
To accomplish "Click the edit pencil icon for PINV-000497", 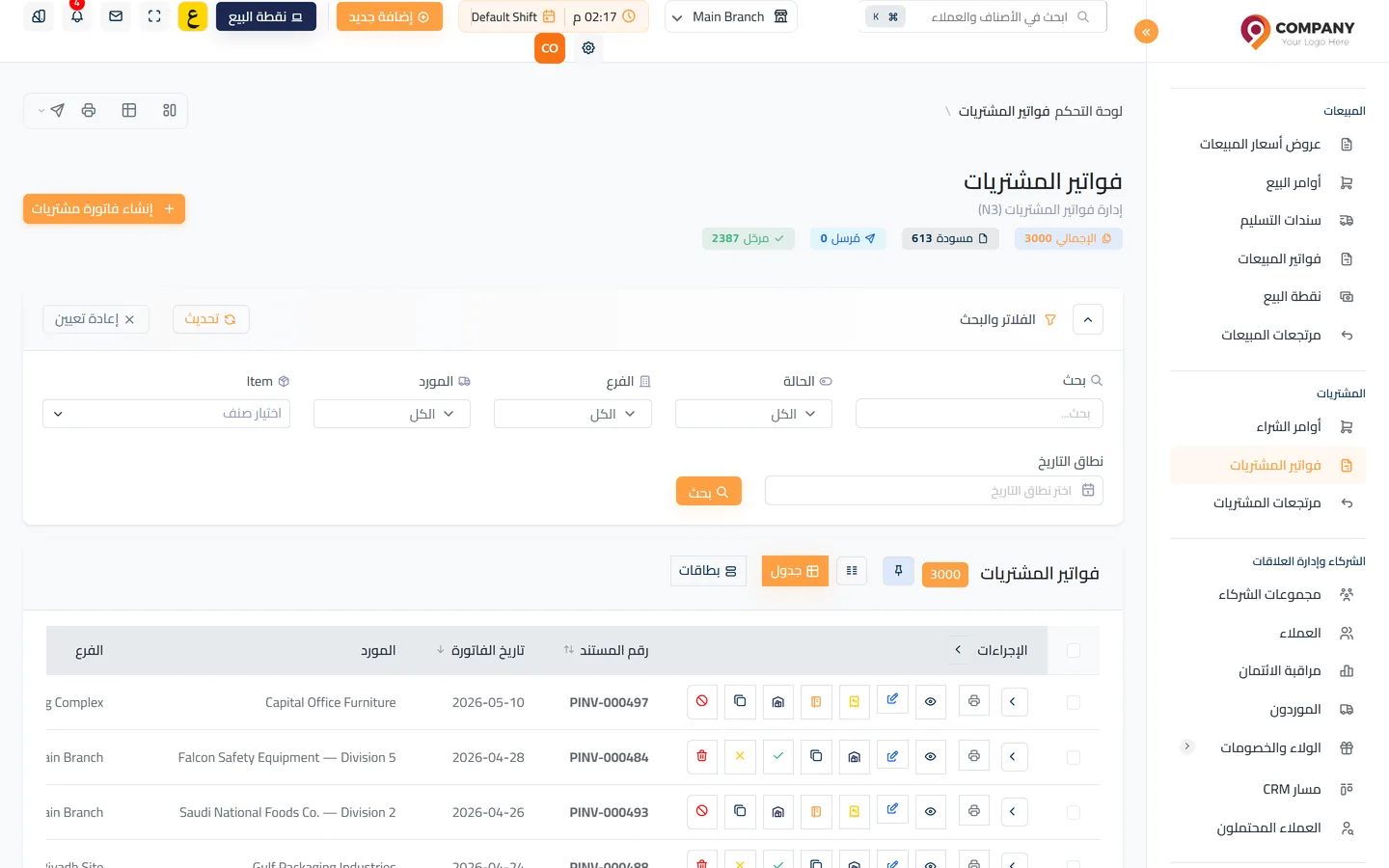I will [x=892, y=701].
